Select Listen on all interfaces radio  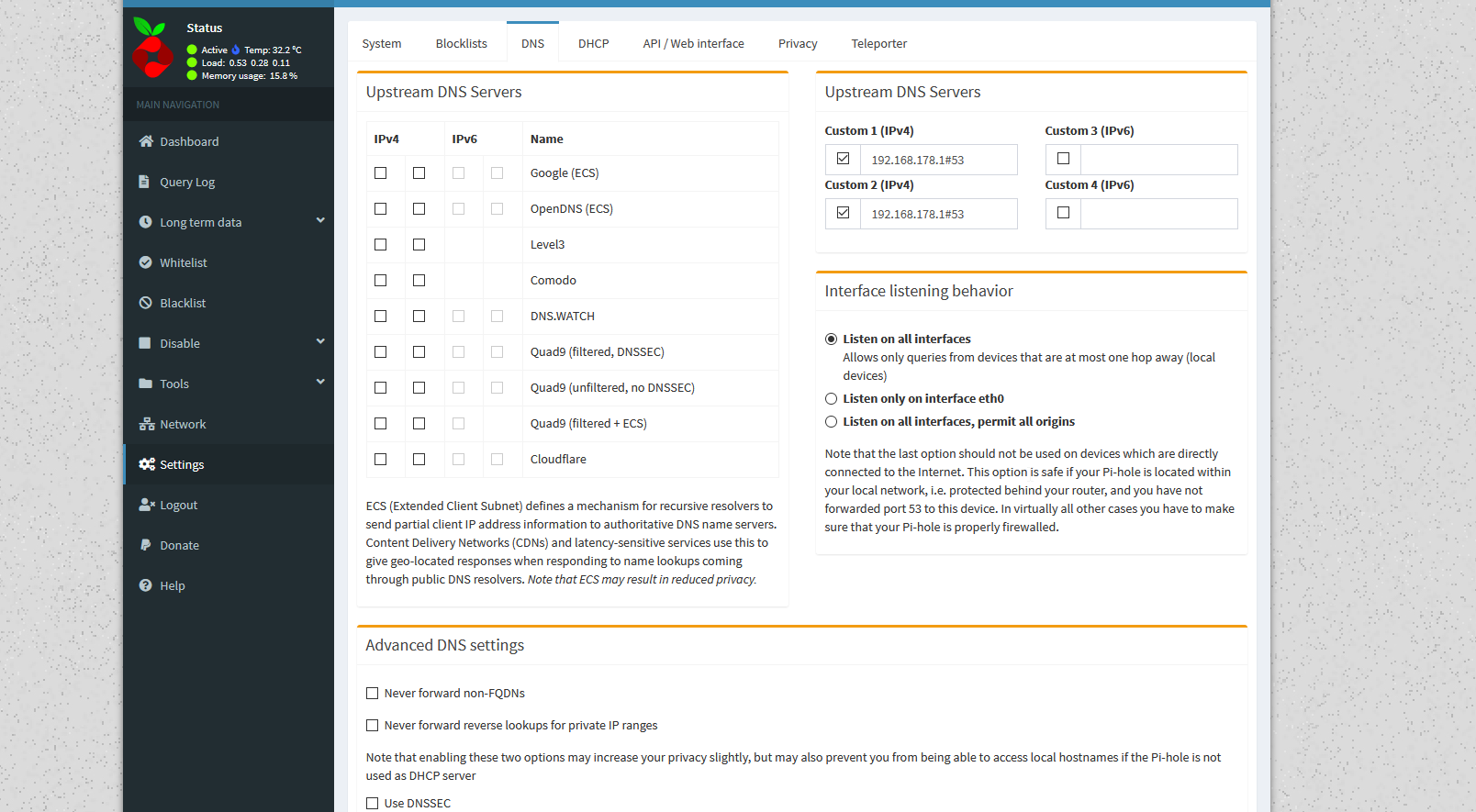click(x=832, y=339)
